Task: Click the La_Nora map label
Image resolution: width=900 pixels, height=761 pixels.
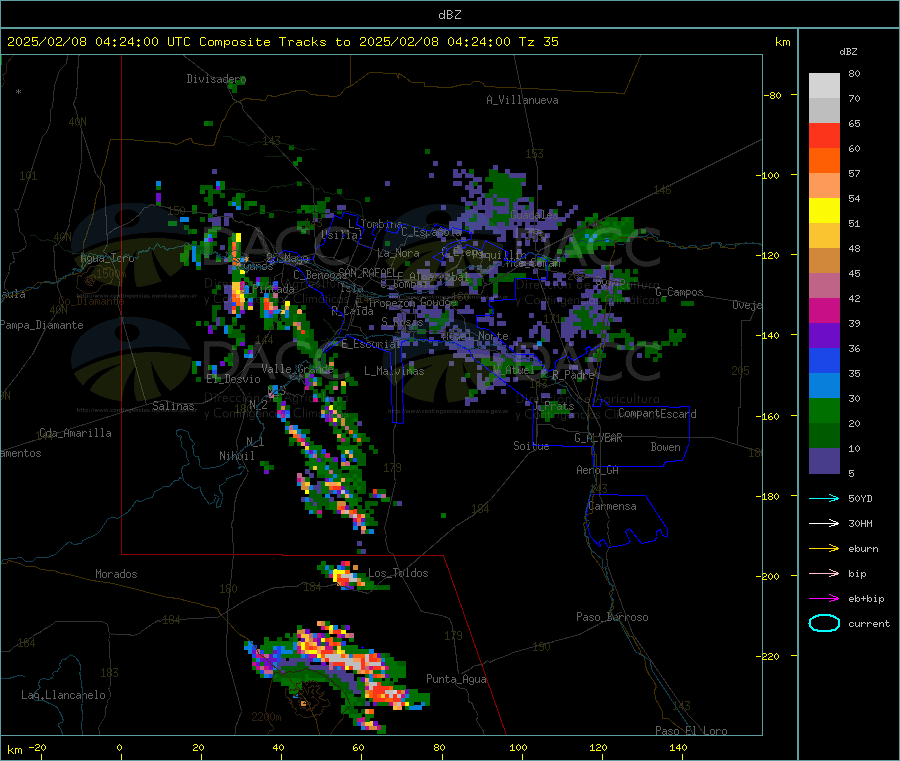Action: tap(398, 253)
